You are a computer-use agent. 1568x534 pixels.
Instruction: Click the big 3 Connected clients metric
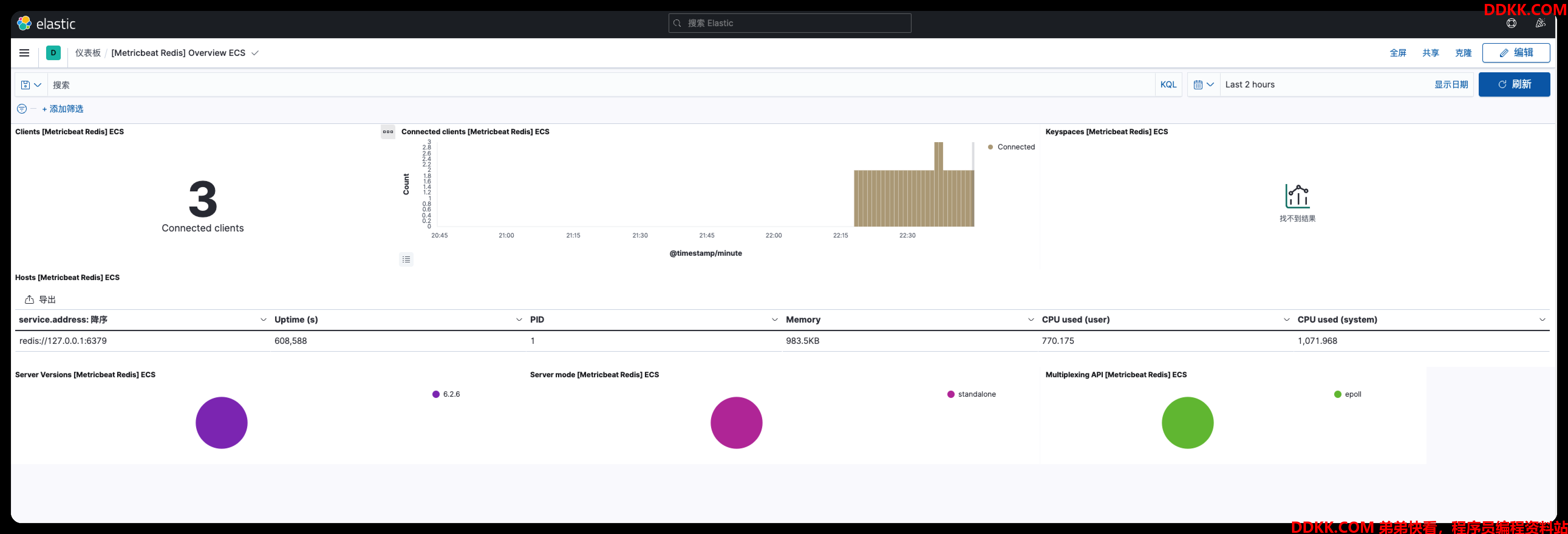[203, 199]
